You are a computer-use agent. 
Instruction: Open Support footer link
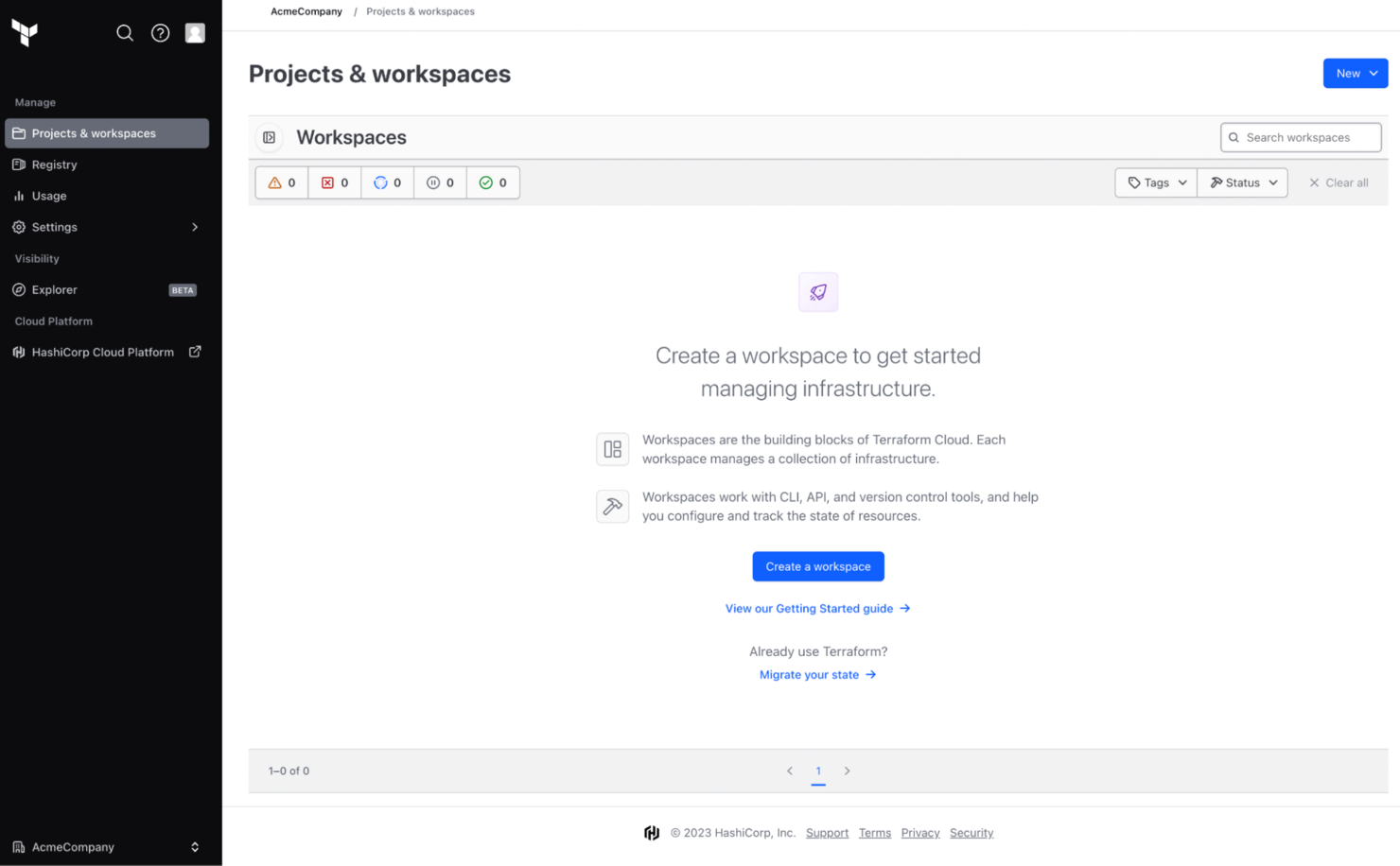tap(827, 833)
